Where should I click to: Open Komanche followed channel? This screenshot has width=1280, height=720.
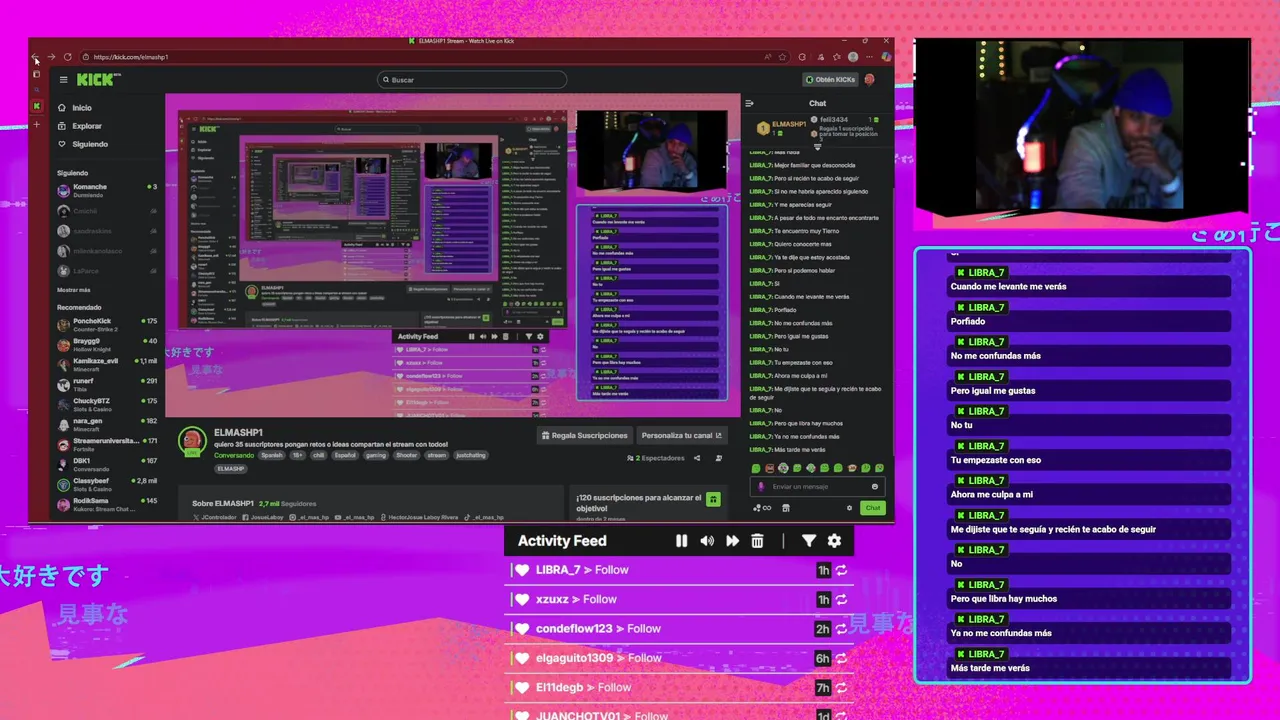click(x=108, y=190)
